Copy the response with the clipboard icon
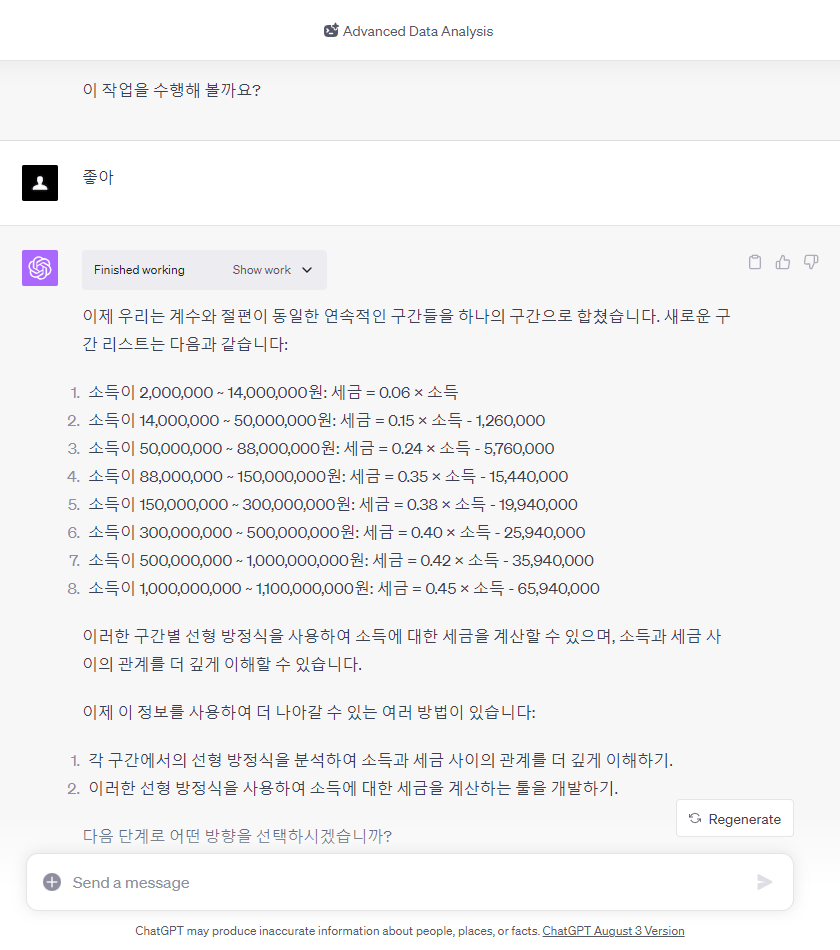840x950 pixels. pos(755,262)
